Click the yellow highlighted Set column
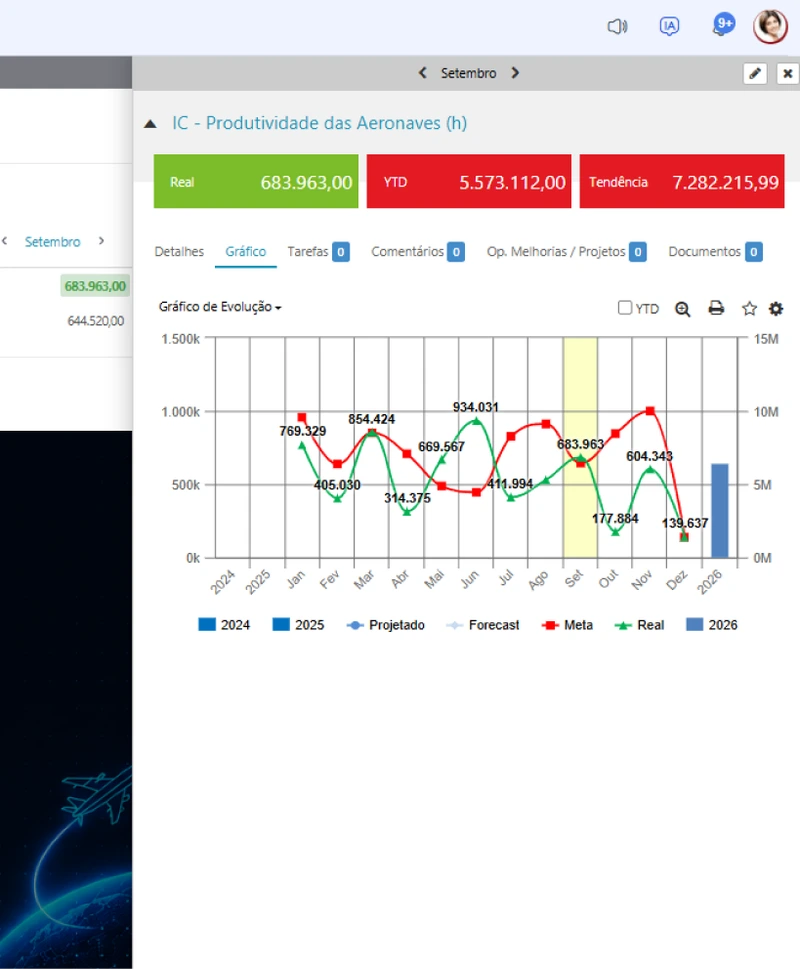Viewport: 800px width, 969px height. point(580,447)
